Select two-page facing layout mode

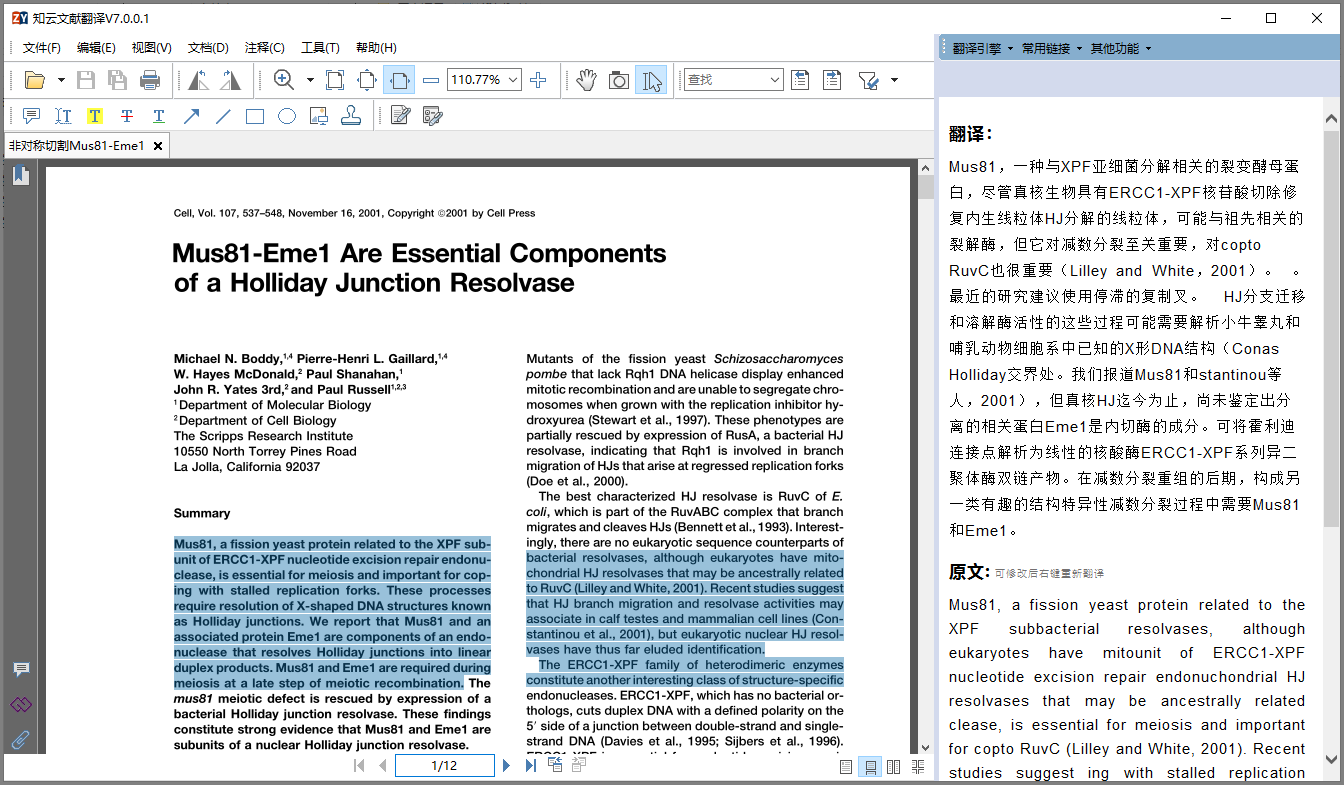click(x=894, y=767)
